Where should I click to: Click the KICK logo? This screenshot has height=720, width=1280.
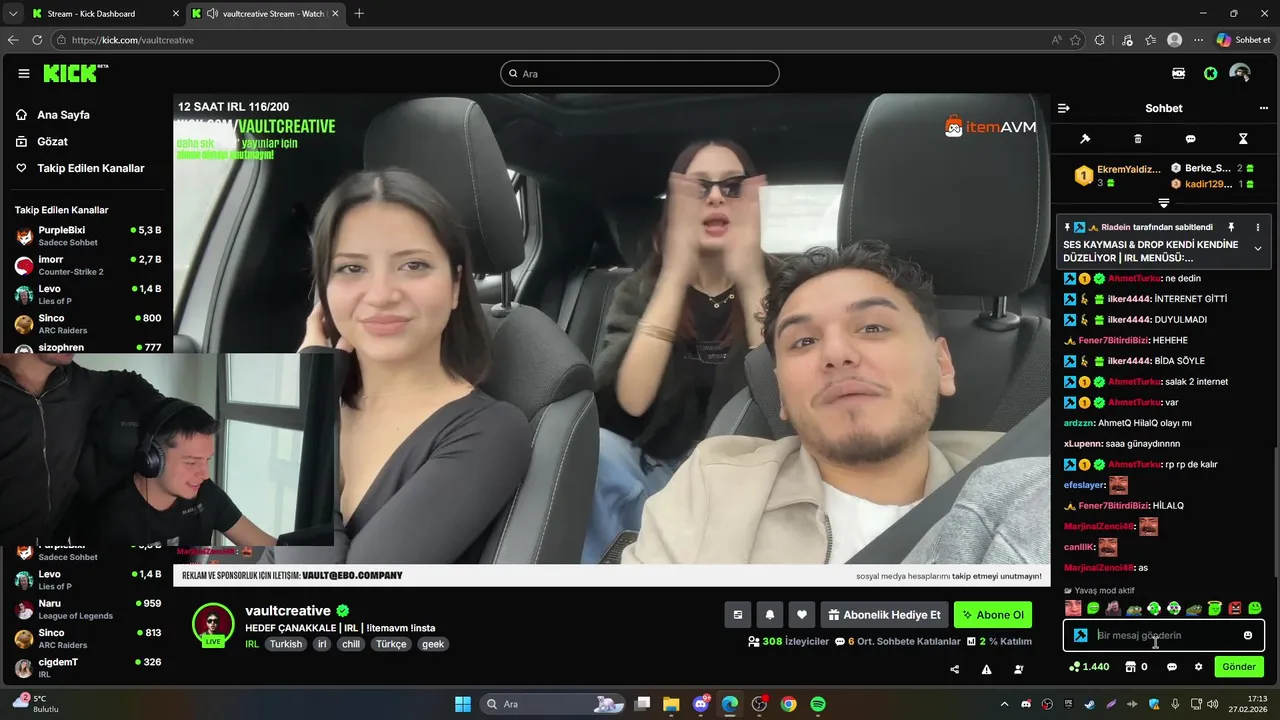(x=75, y=73)
